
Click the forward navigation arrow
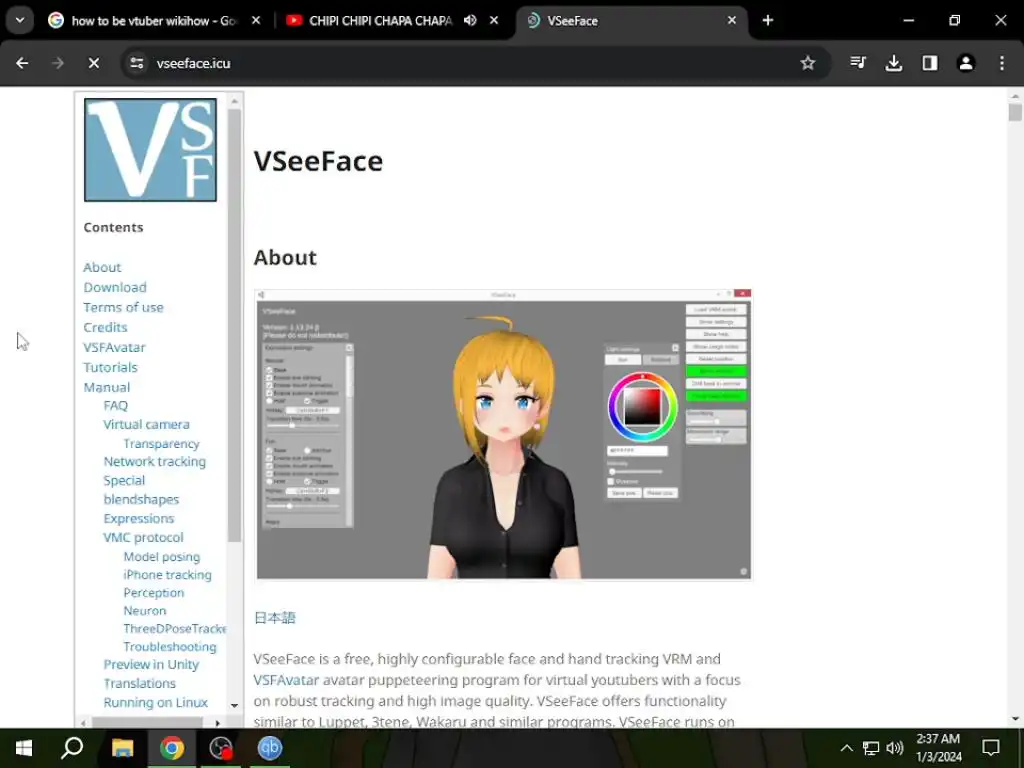pos(57,63)
